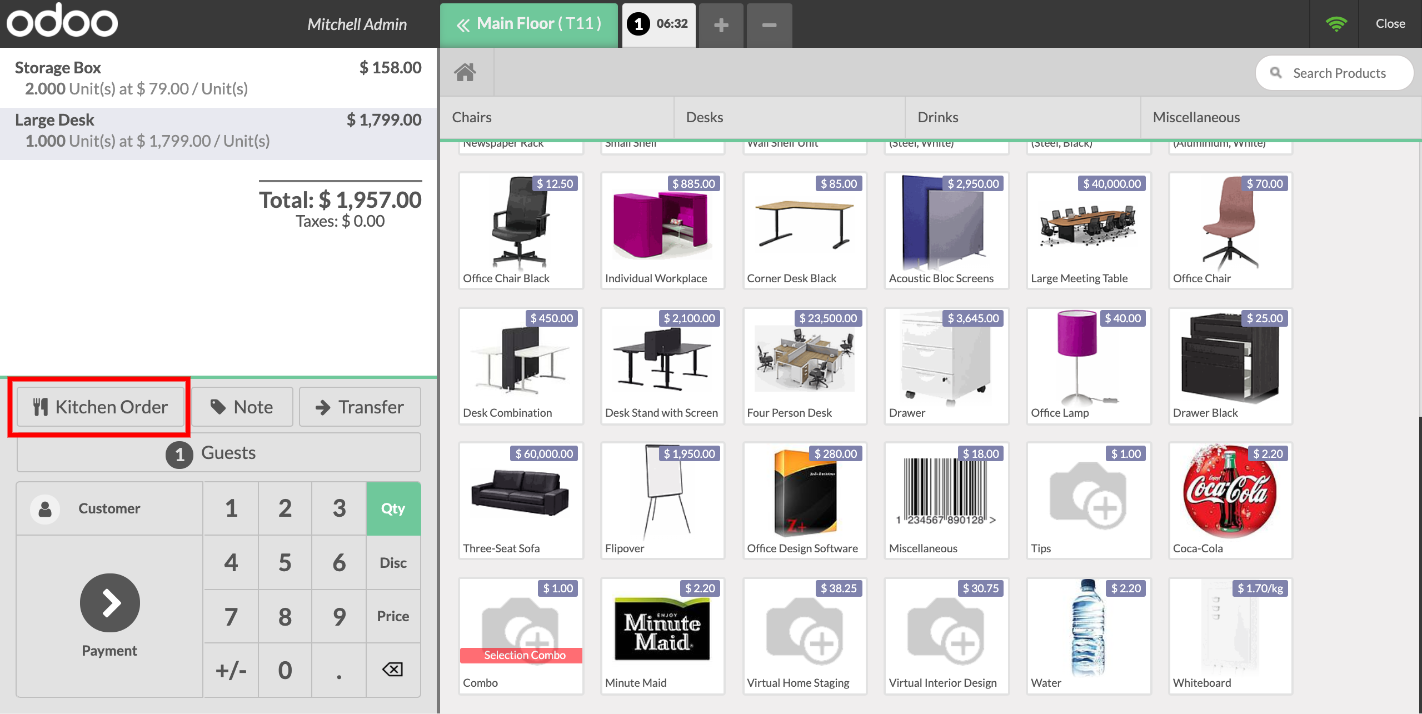
Task: Click the Payment arrow circle icon
Action: click(x=110, y=602)
